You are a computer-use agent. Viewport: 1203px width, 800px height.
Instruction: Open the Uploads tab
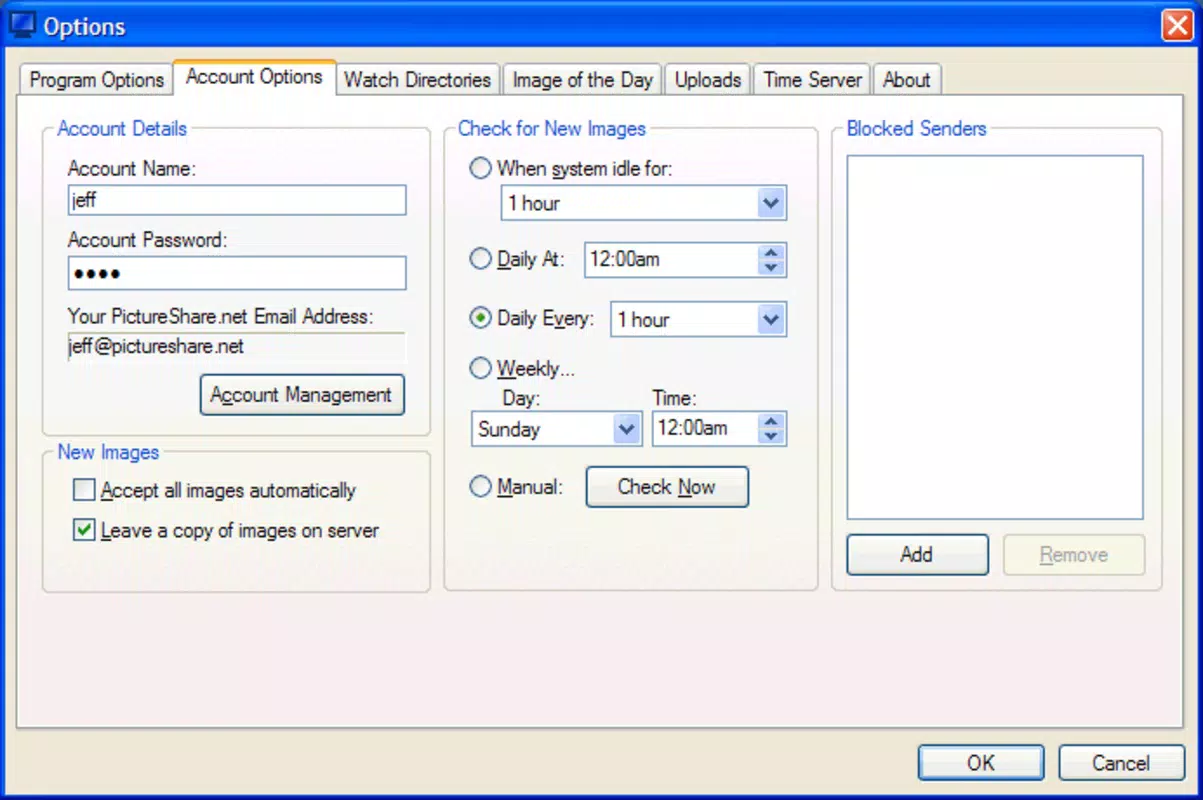point(708,80)
